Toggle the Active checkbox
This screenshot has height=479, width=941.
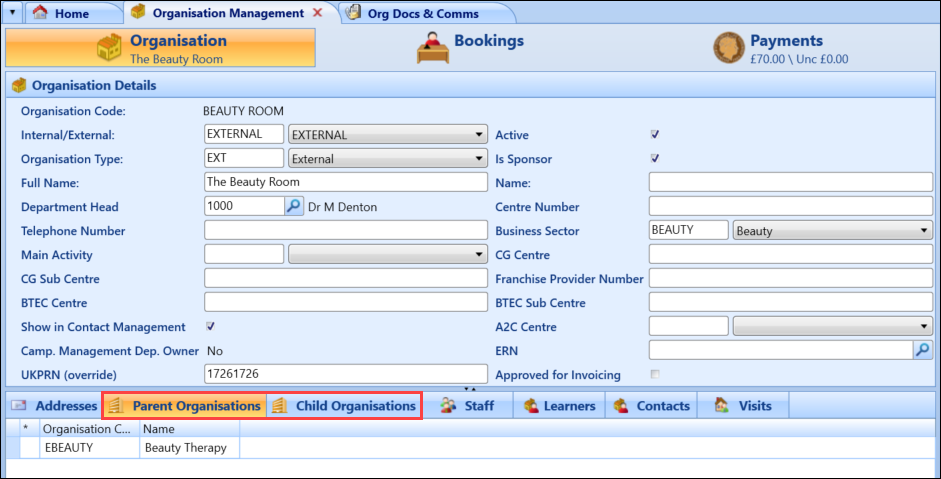[655, 134]
